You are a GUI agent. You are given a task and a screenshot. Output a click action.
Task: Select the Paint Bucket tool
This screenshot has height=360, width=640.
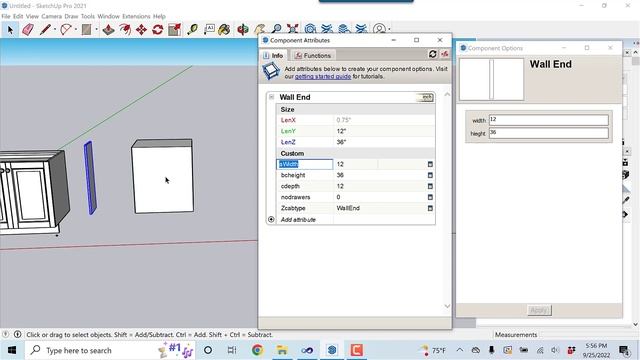tap(224, 30)
